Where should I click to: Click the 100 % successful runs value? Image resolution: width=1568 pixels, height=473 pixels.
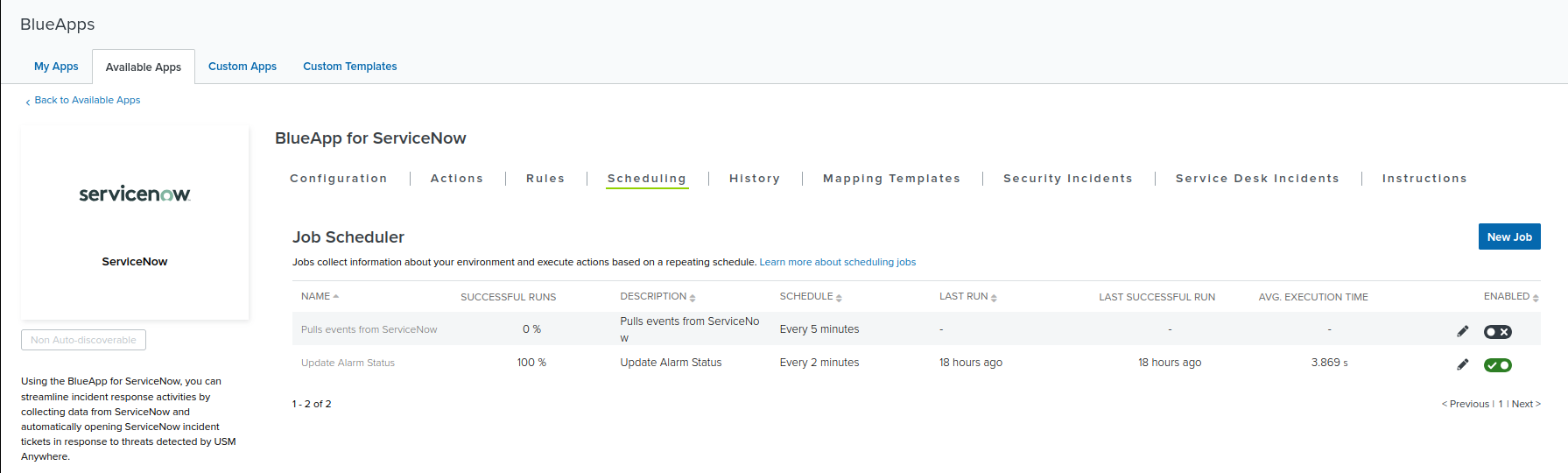[531, 363]
